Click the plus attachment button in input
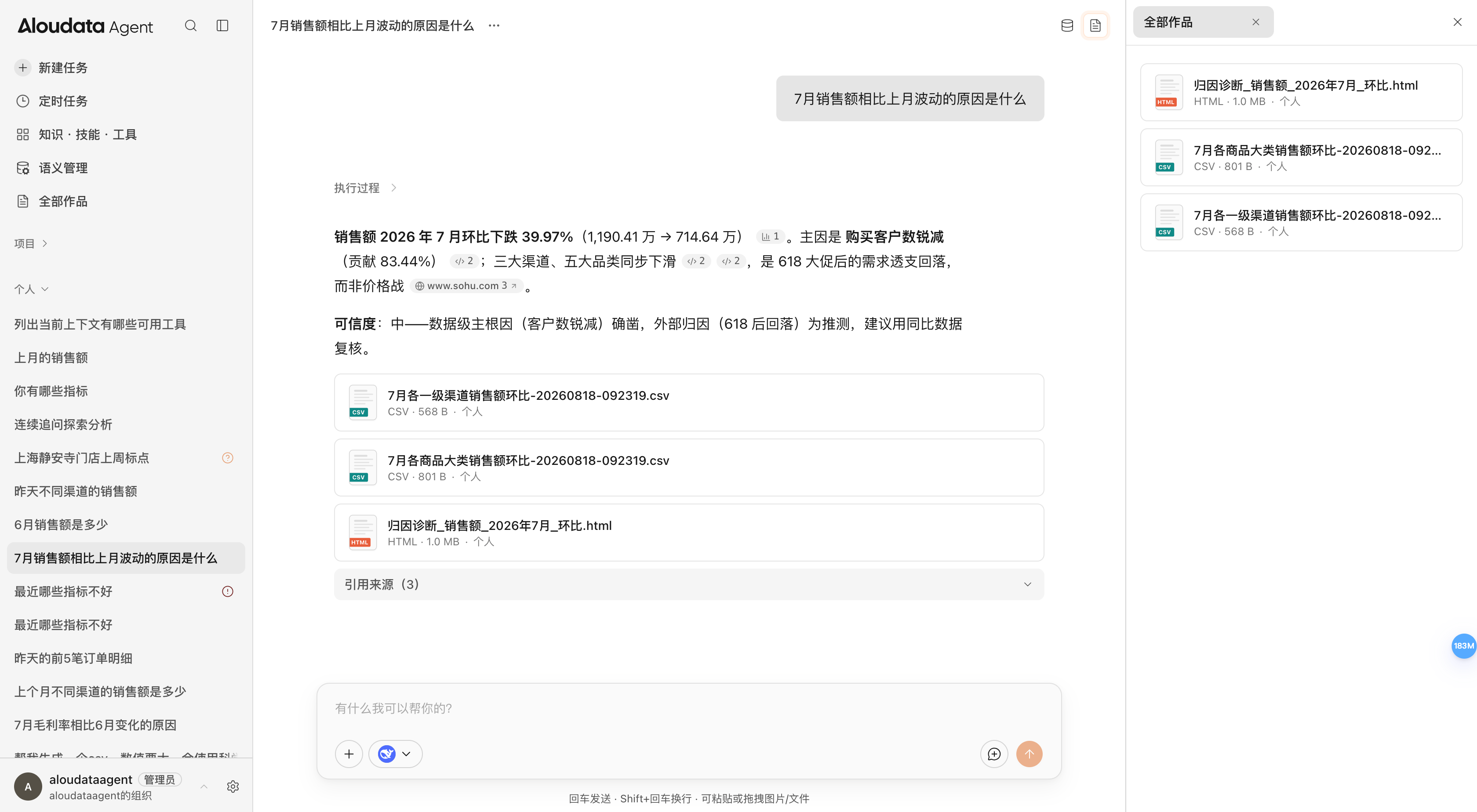 pyautogui.click(x=349, y=754)
